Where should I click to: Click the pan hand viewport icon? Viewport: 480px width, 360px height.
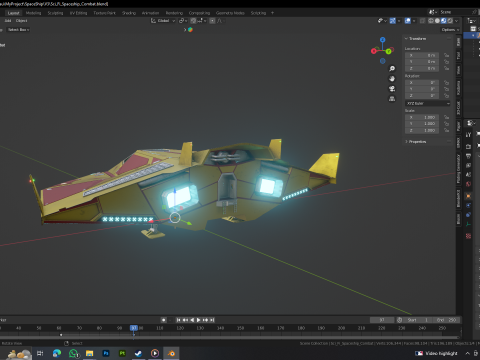coord(392,79)
